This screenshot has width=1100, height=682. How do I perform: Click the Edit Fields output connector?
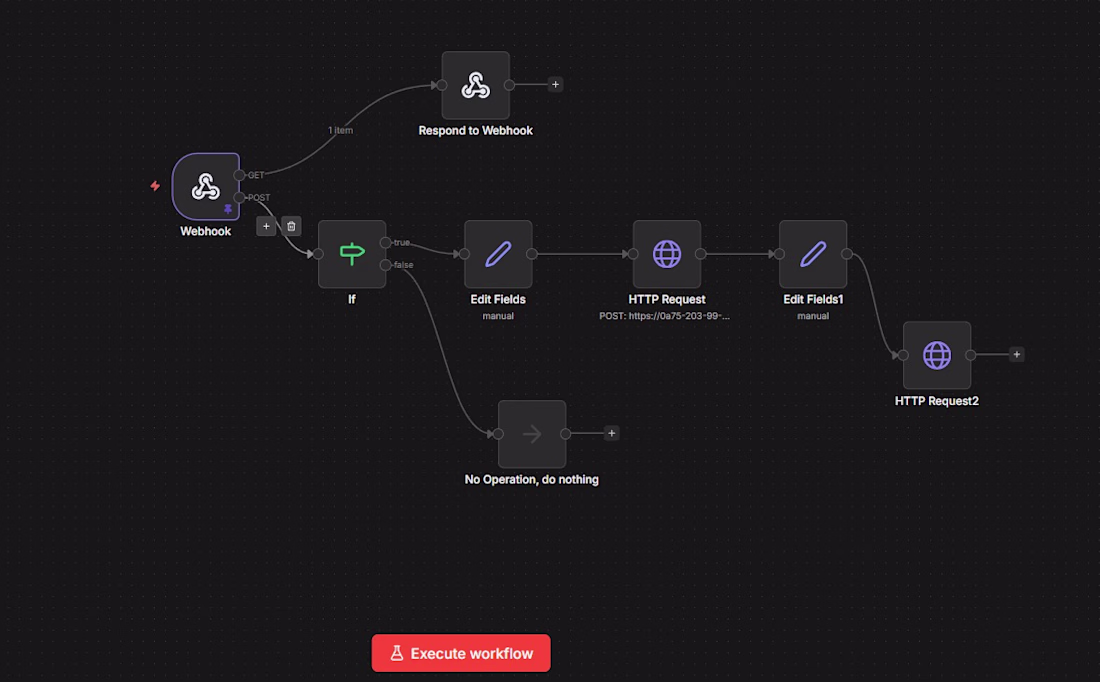point(532,254)
